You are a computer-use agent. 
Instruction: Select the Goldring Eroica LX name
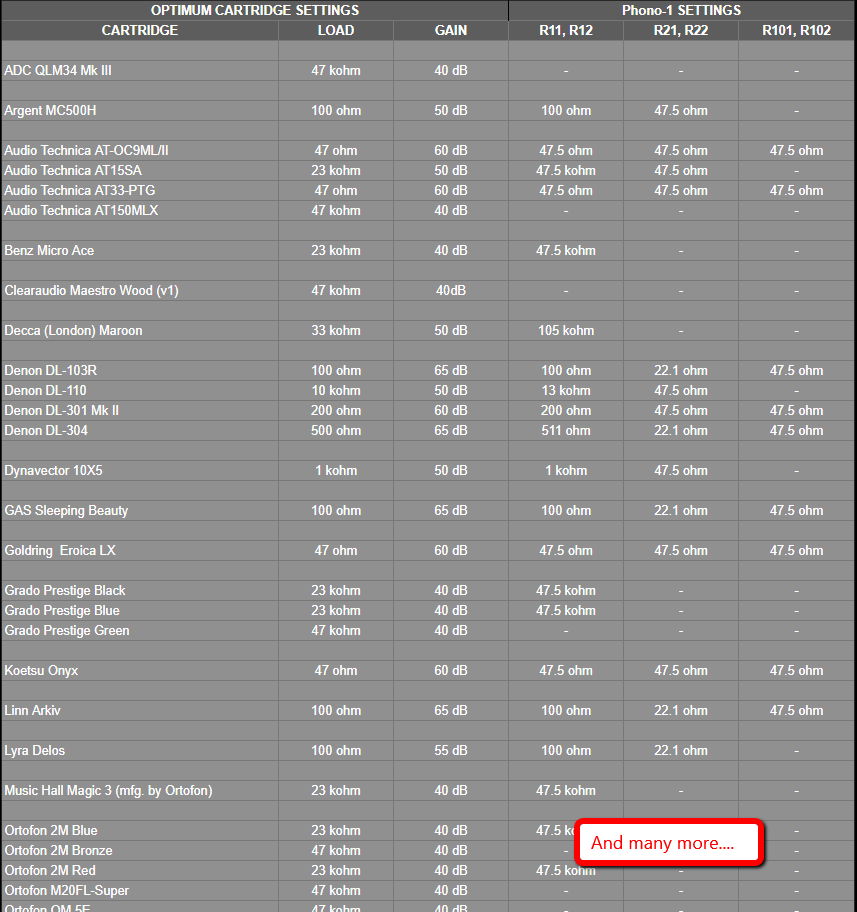tap(60, 550)
